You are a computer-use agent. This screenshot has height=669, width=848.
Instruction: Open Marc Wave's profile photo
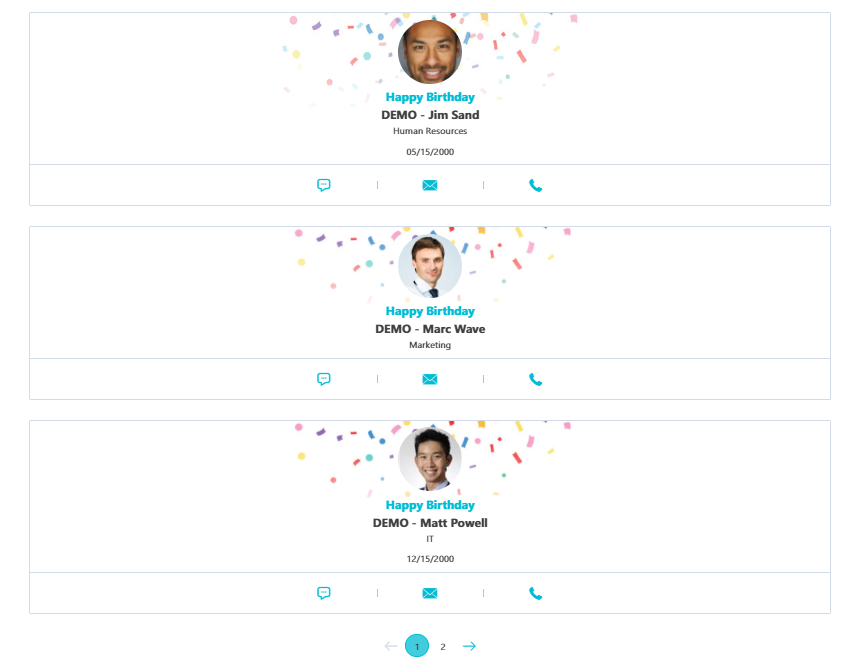click(430, 266)
